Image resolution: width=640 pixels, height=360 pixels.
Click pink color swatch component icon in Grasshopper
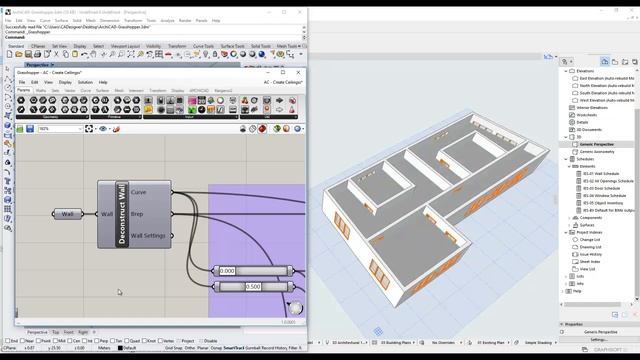tap(192, 100)
